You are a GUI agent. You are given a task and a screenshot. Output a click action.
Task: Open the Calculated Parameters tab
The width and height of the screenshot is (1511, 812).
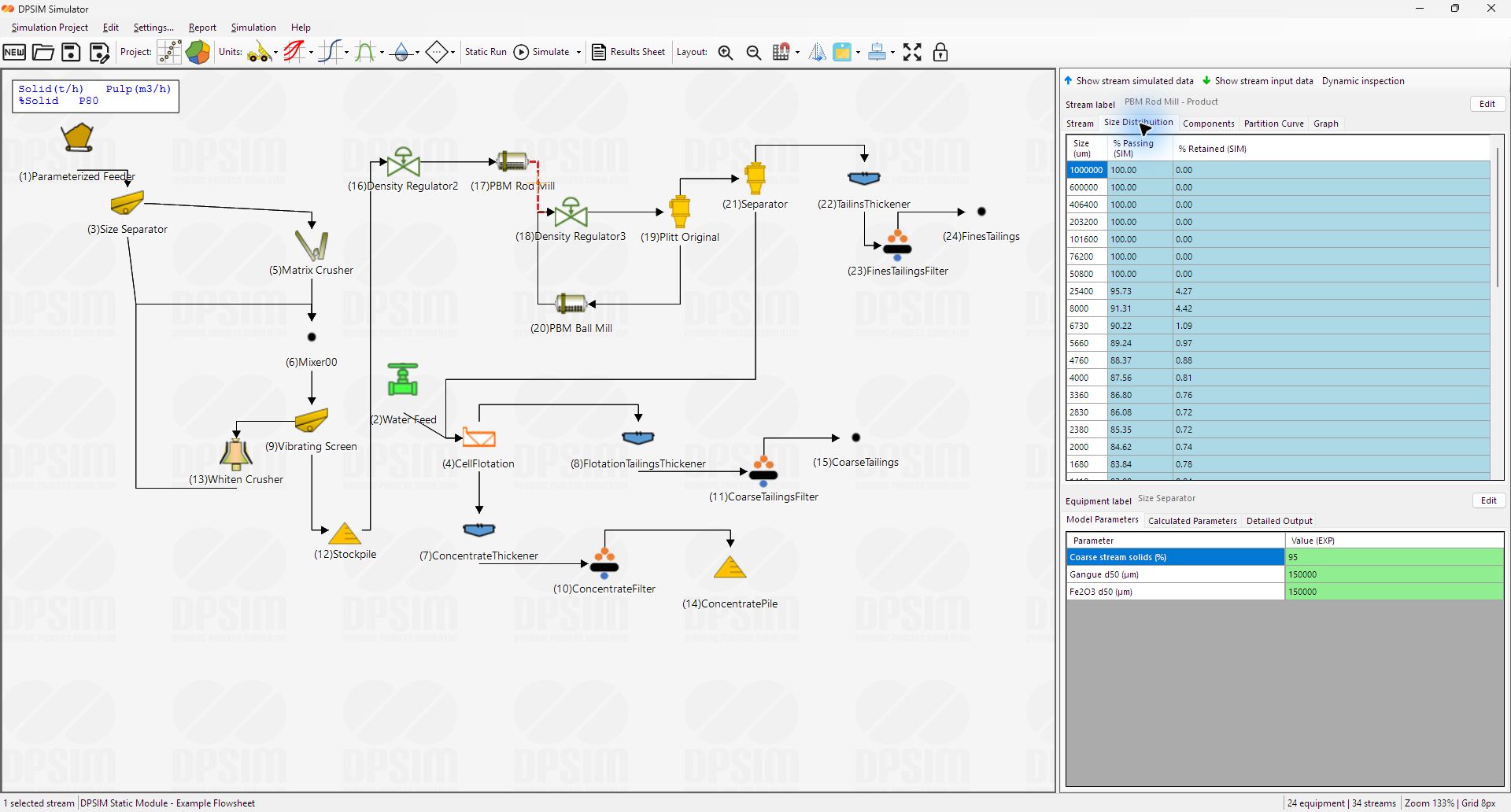(x=1192, y=521)
